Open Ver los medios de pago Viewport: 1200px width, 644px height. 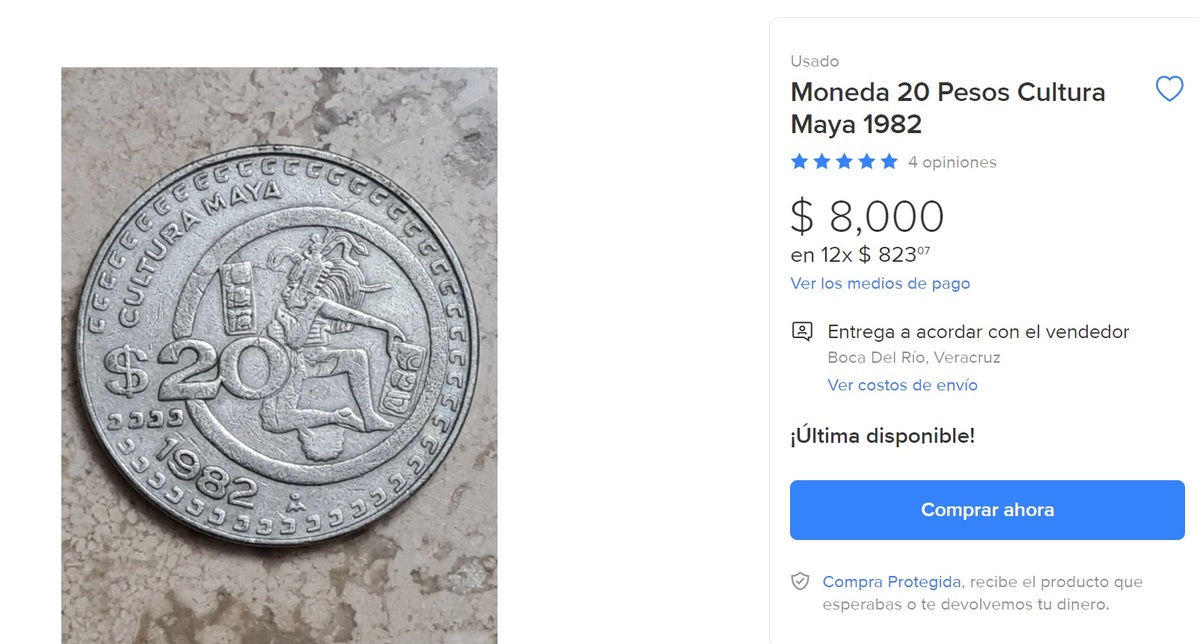tap(880, 283)
